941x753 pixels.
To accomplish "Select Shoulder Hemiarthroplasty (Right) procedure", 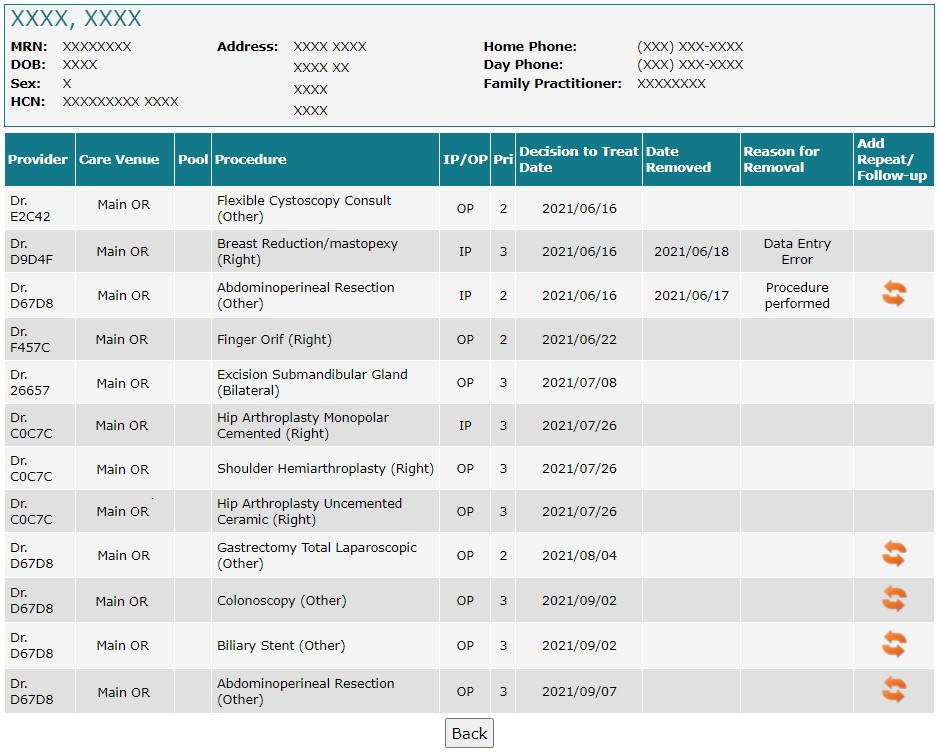I will [x=325, y=469].
